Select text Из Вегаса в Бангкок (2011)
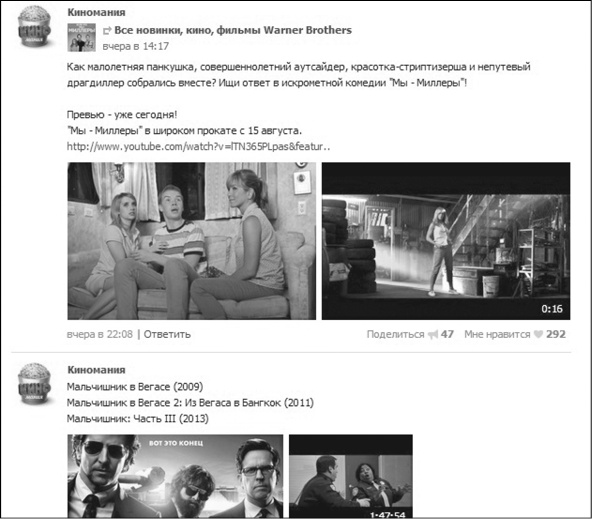The width and height of the screenshot is (592, 519). [x=249, y=403]
